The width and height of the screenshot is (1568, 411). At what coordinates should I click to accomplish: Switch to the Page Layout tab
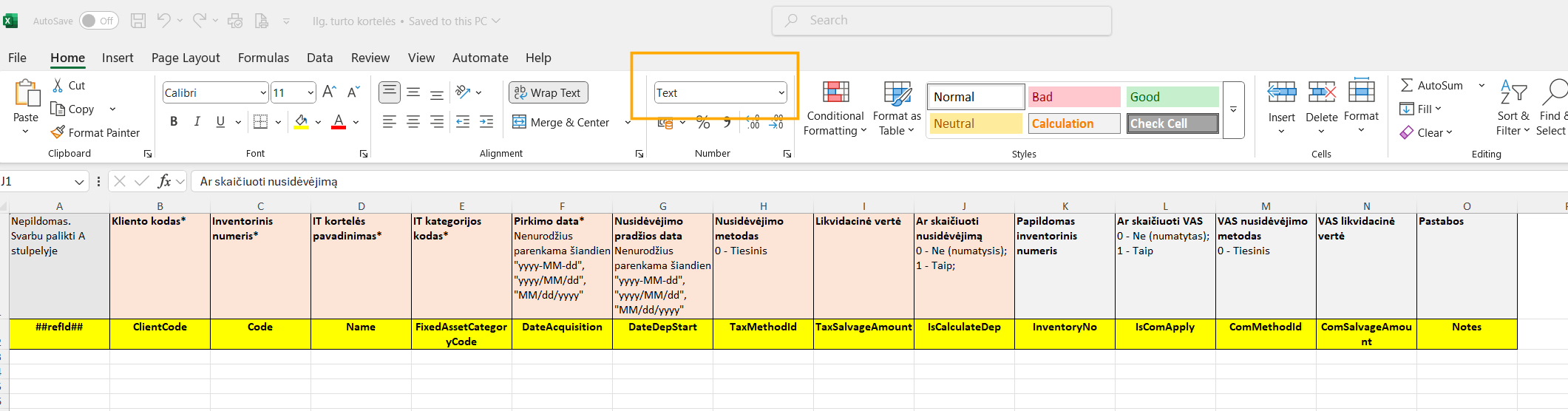click(x=186, y=58)
